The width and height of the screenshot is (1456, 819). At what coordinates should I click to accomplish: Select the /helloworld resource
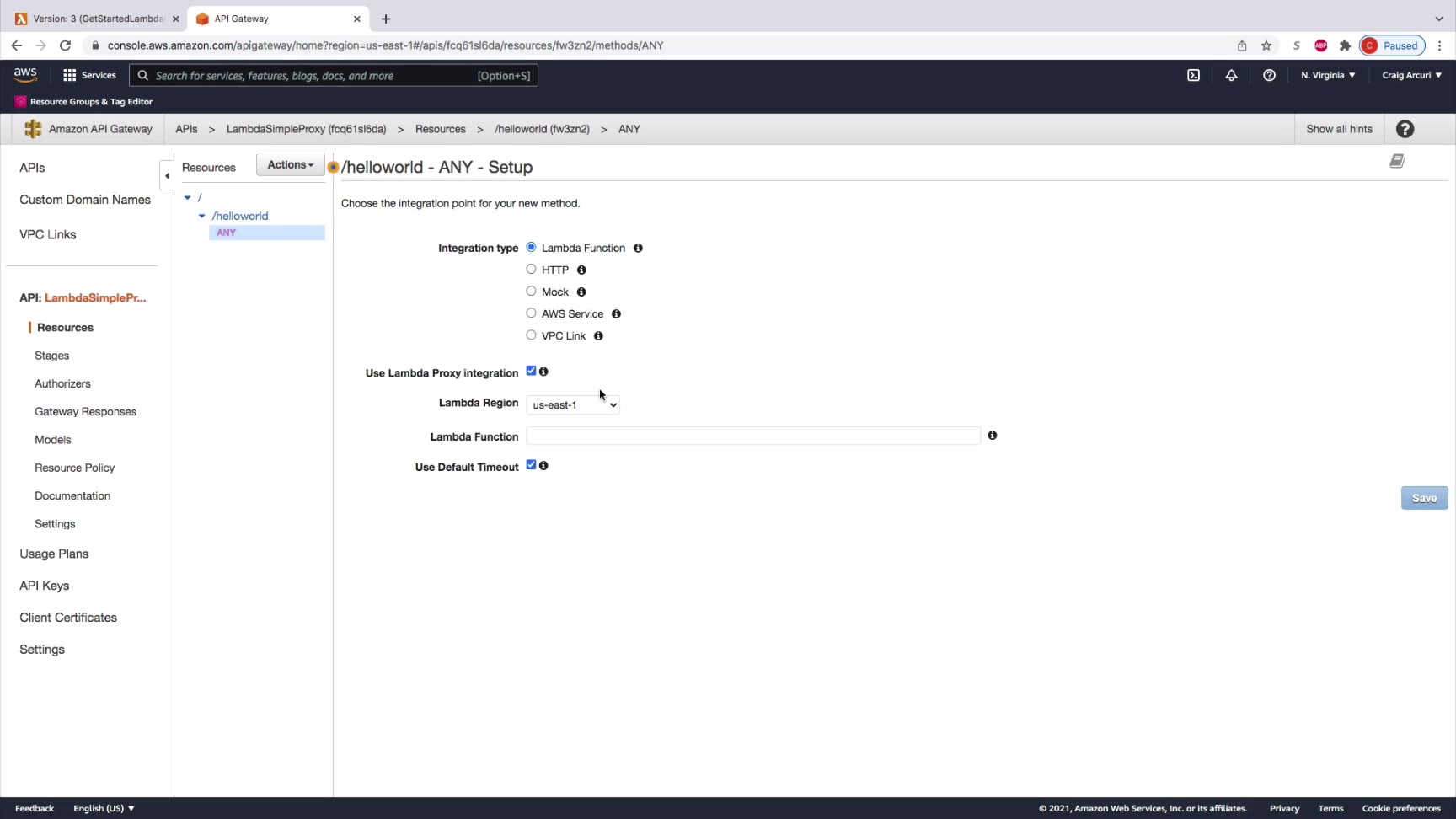240,216
